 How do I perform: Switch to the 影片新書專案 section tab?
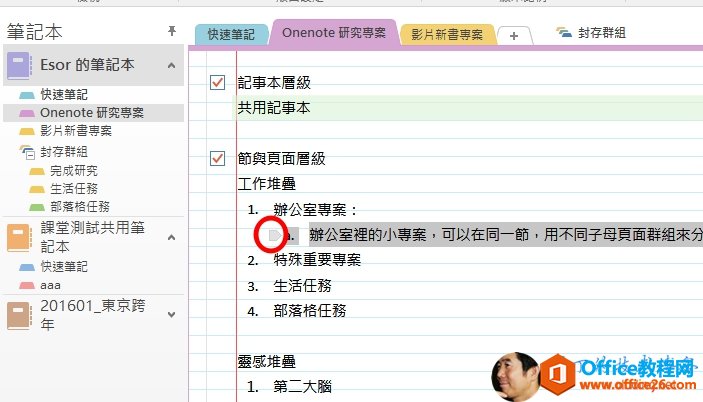pos(447,35)
